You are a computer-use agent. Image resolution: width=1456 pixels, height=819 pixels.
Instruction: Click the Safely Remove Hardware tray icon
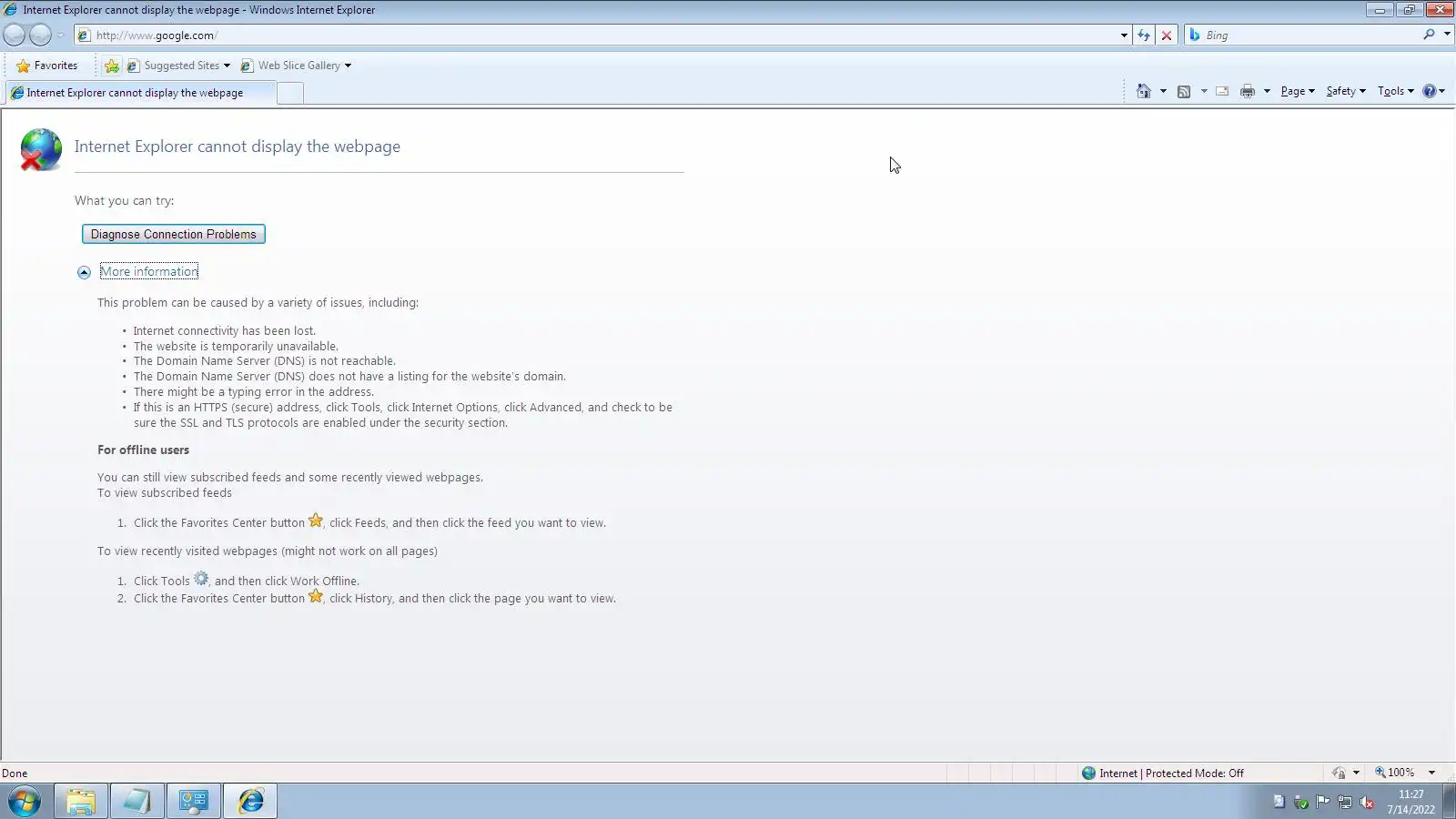1301,802
